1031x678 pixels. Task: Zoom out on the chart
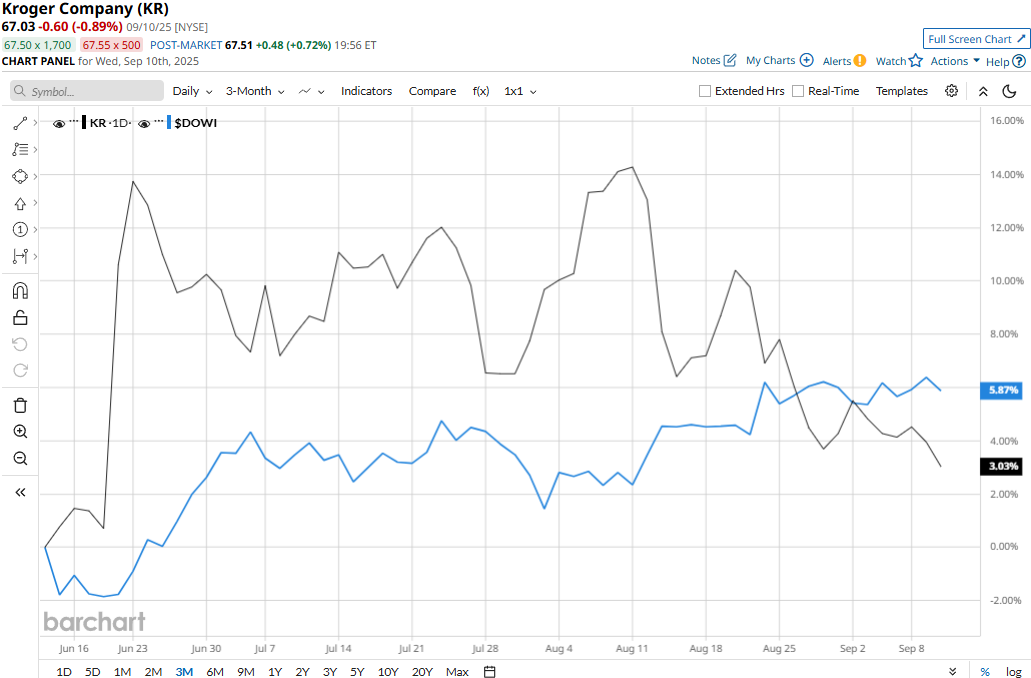coord(20,458)
